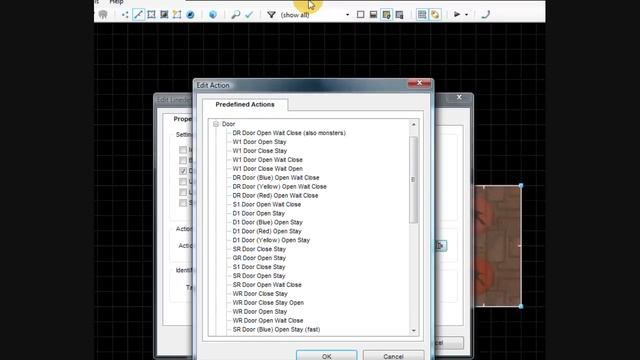The width and height of the screenshot is (640, 360).
Task: Select 'W1 Door Open Stay'
Action: click(260, 142)
